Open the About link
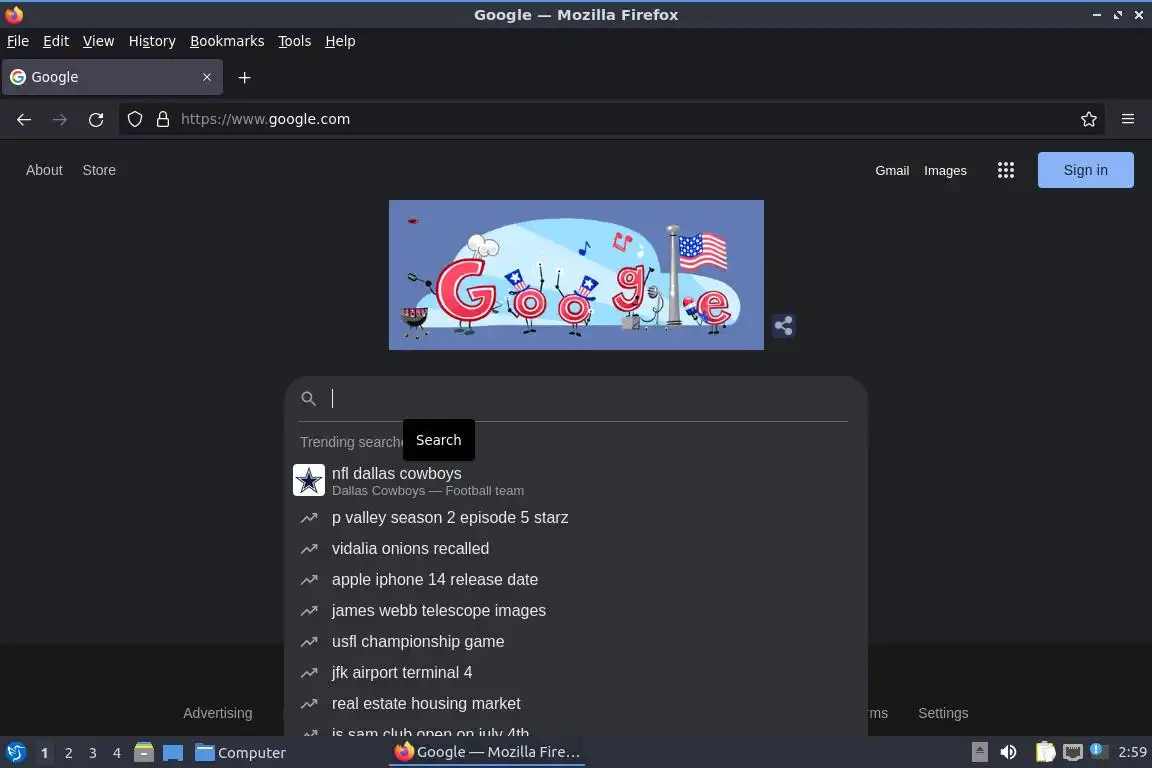Screen dimensions: 1152x768 44,171
